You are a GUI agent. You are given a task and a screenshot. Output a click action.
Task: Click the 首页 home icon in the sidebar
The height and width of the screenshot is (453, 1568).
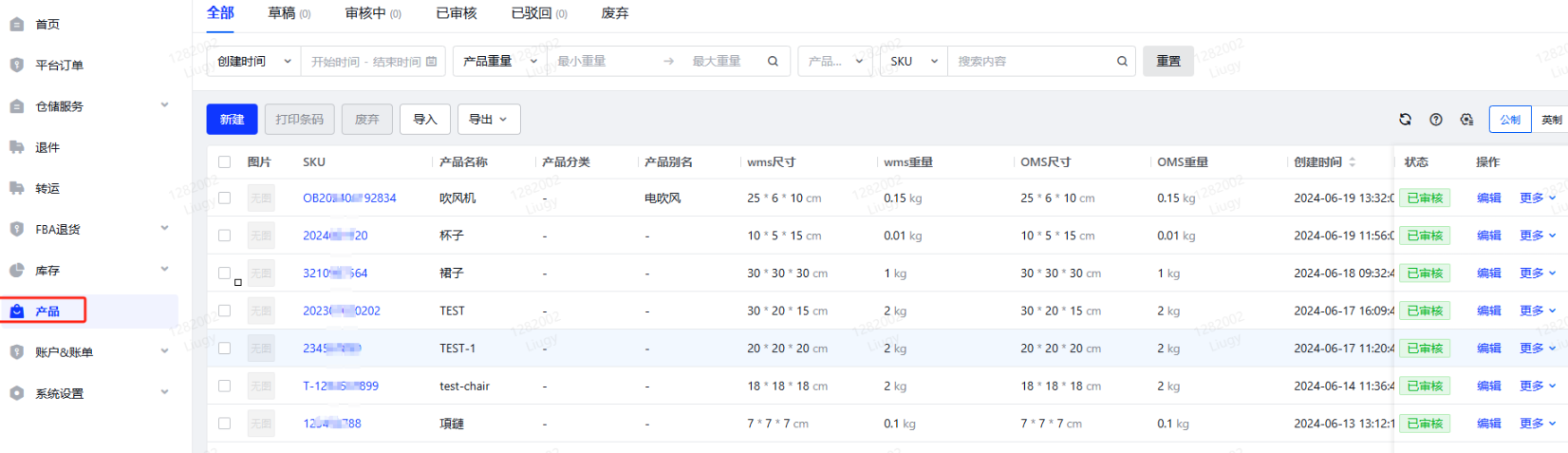pyautogui.click(x=17, y=24)
